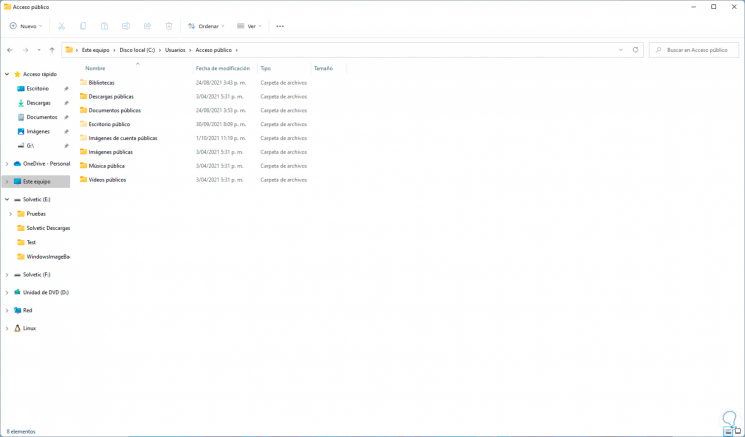
Task: Go back with the left arrow
Action: [x=10, y=50]
